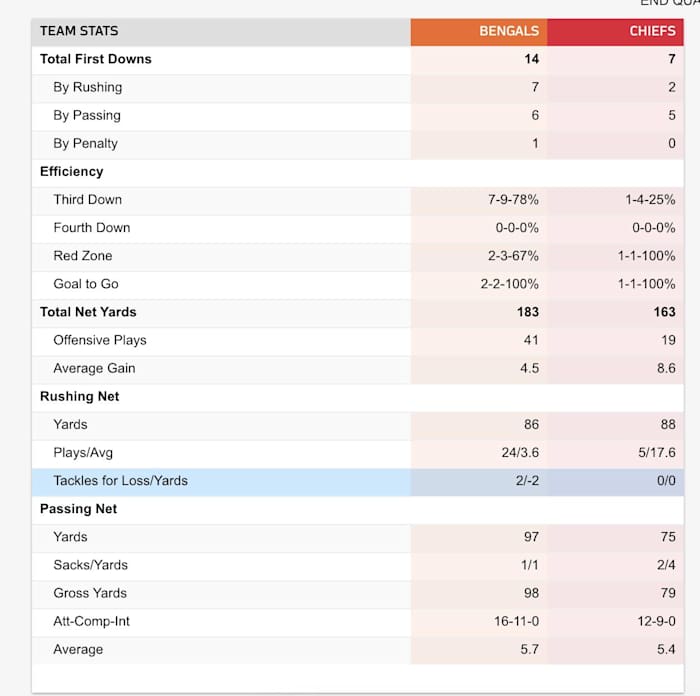Select the Efficiency section heading

(71, 172)
